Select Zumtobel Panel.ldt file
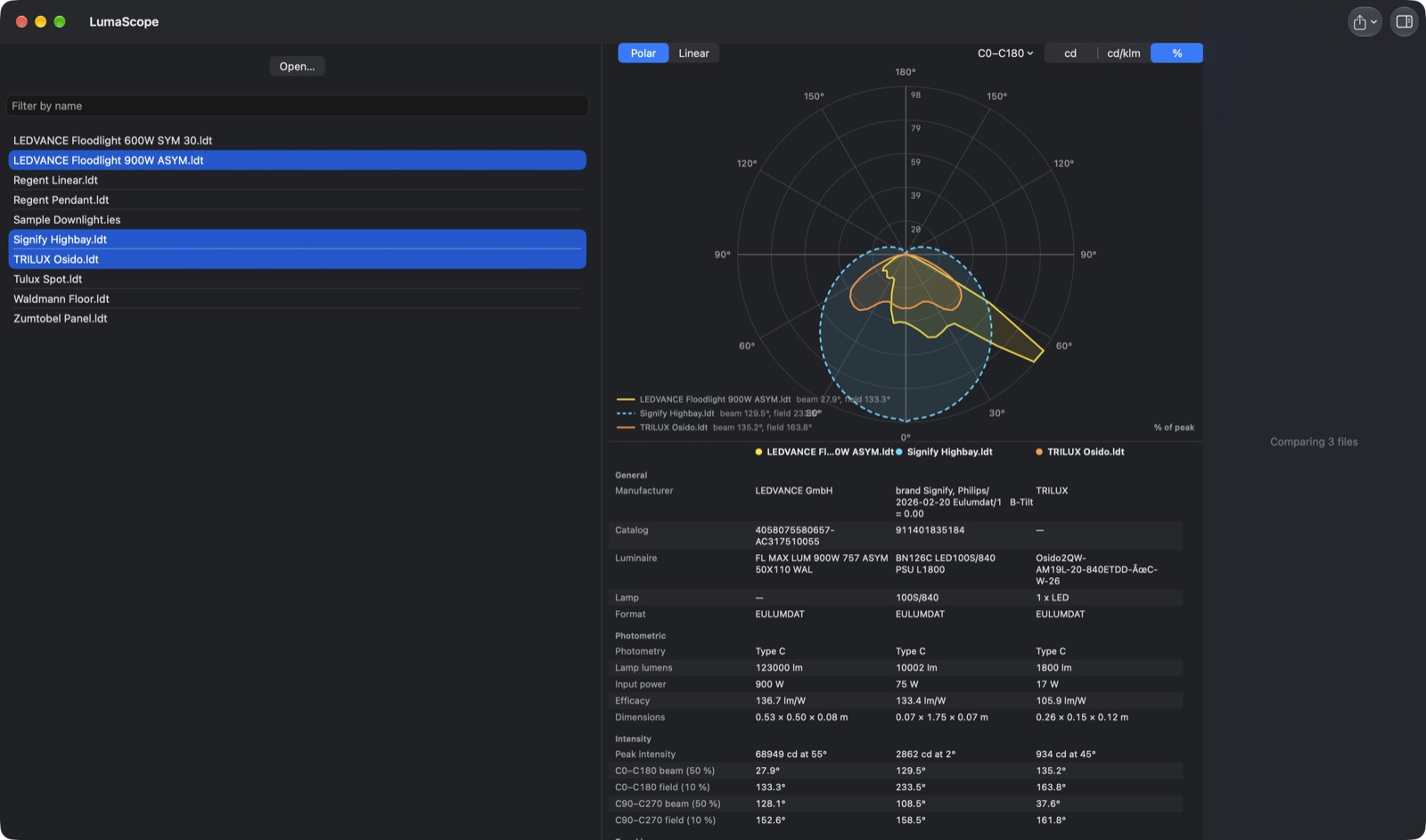The height and width of the screenshot is (840, 1426). 297,319
